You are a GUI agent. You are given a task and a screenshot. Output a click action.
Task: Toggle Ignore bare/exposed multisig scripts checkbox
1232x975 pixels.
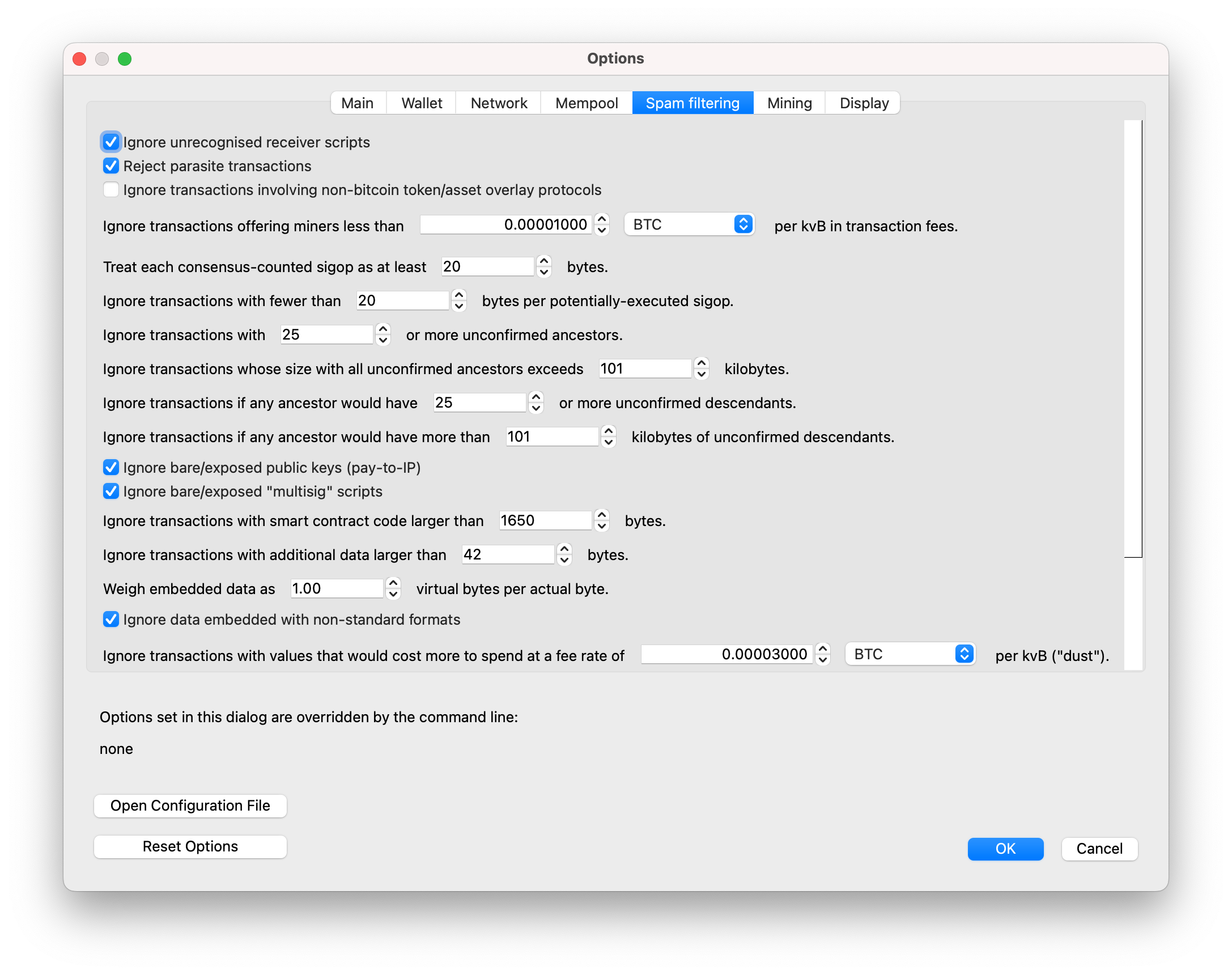pos(111,491)
